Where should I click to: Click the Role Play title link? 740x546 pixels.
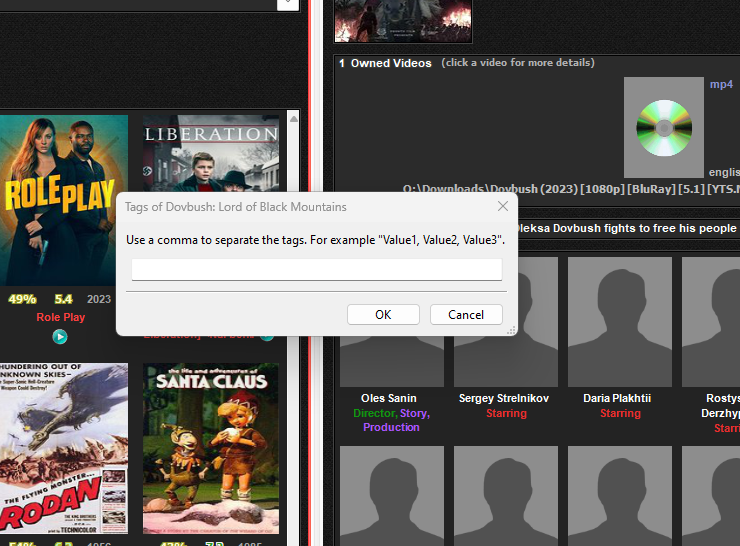click(x=60, y=317)
